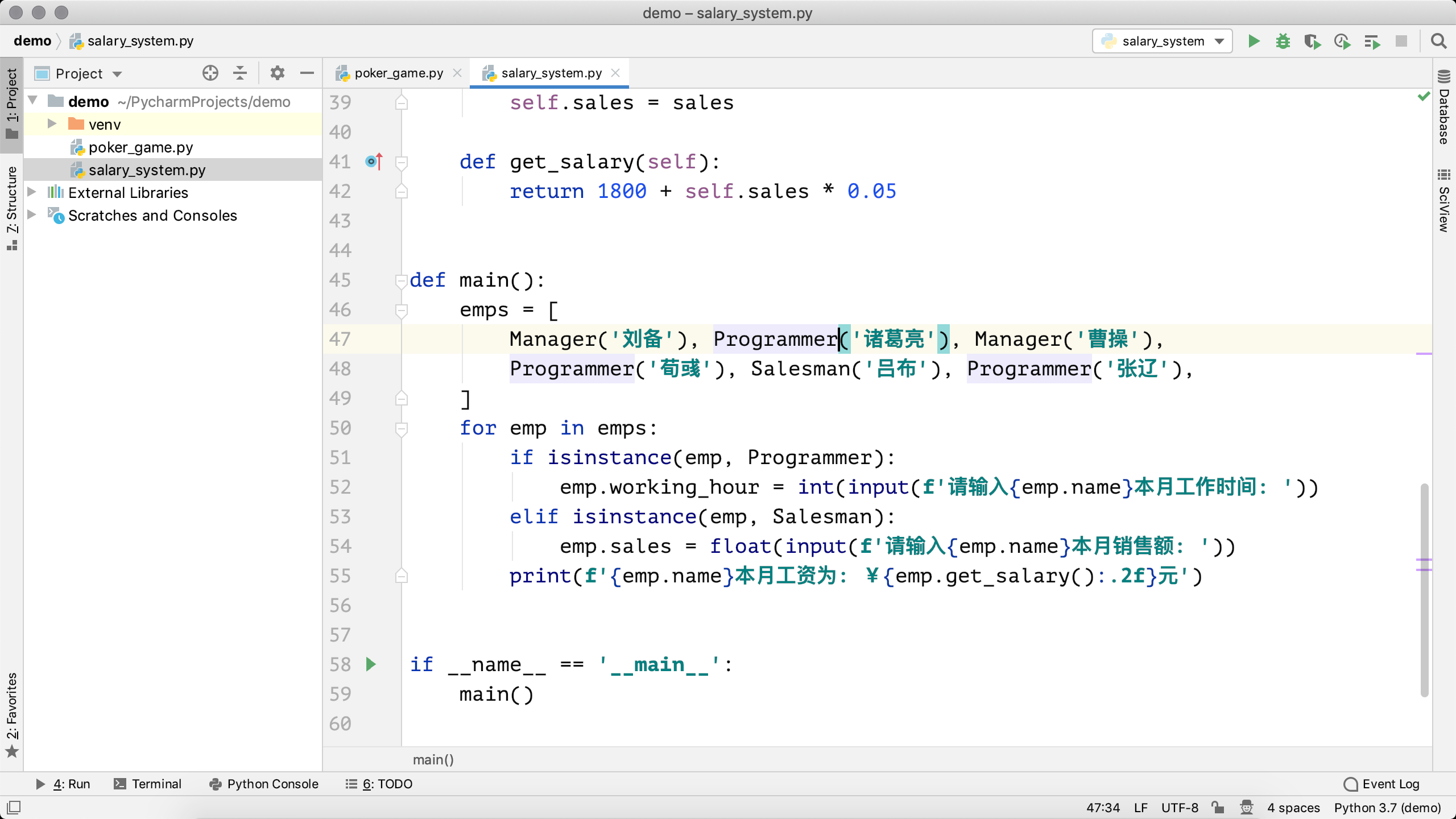The image size is (1456, 819).
Task: Click the Terminal panel icon
Action: point(119,783)
